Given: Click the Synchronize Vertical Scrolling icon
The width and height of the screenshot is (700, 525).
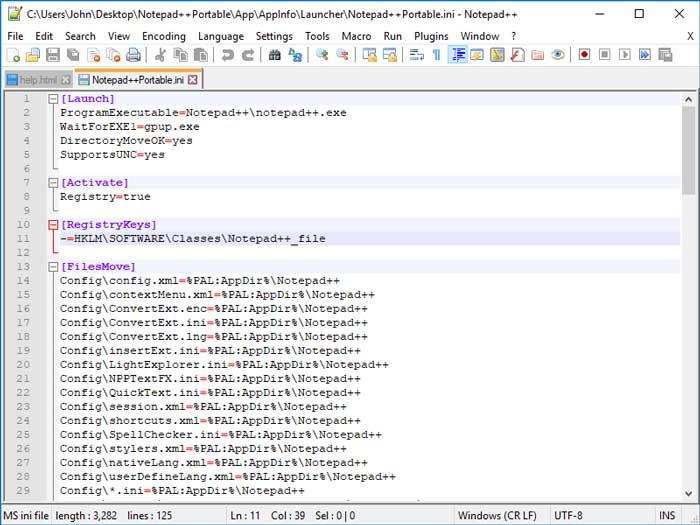Looking at the screenshot, I should [x=369, y=55].
